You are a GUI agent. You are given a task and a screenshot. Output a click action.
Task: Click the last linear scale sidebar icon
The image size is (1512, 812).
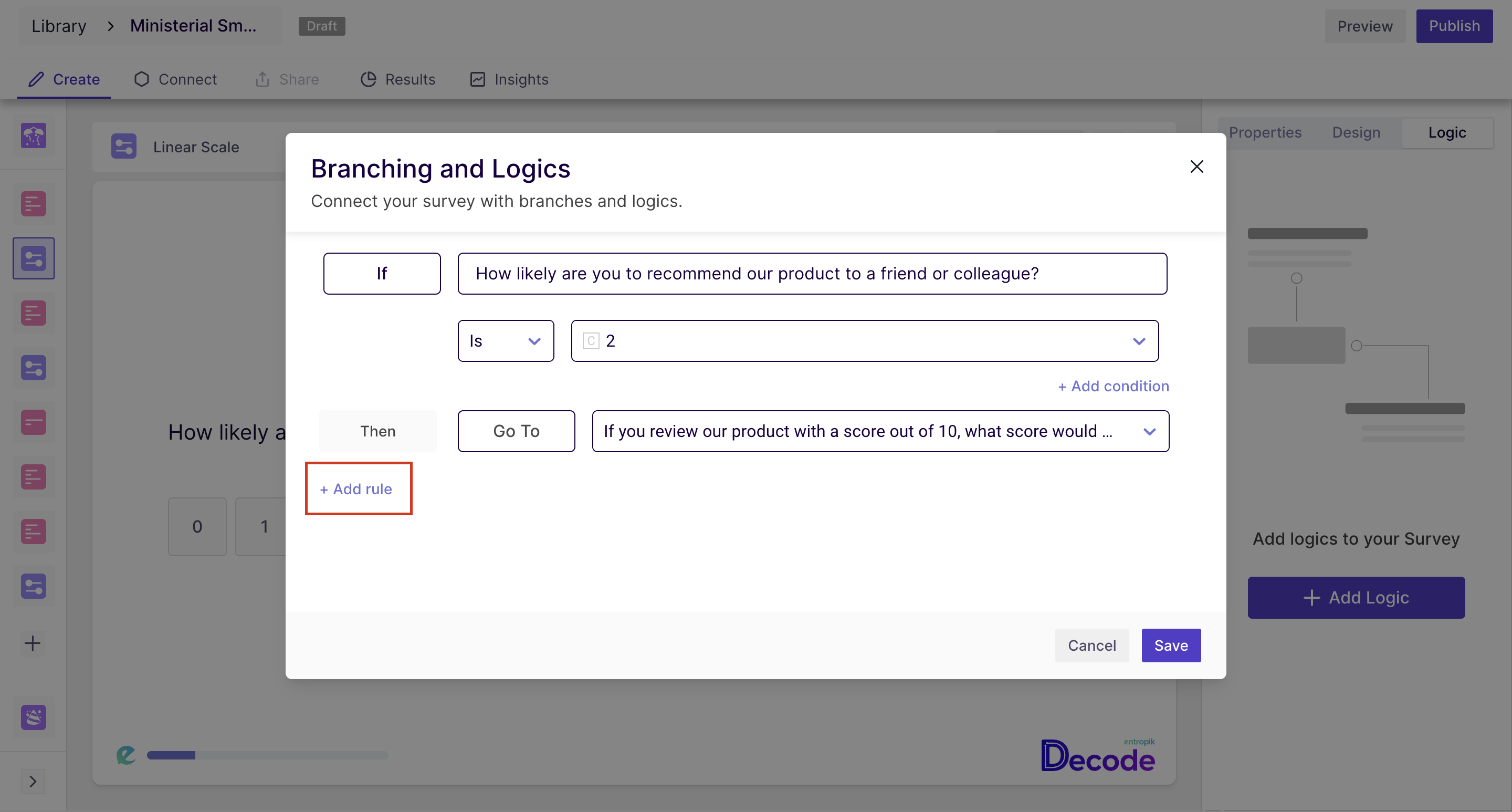point(34,586)
